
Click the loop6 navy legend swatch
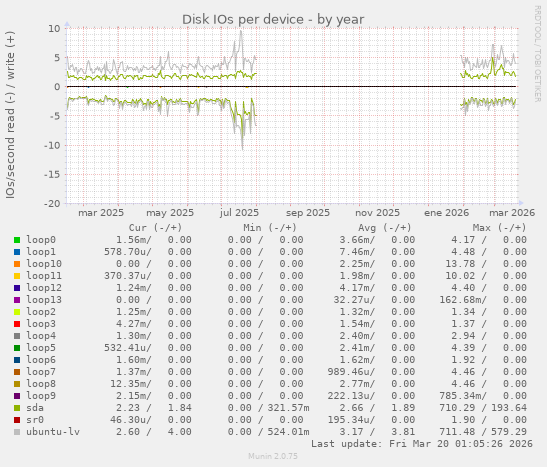(x=17, y=360)
